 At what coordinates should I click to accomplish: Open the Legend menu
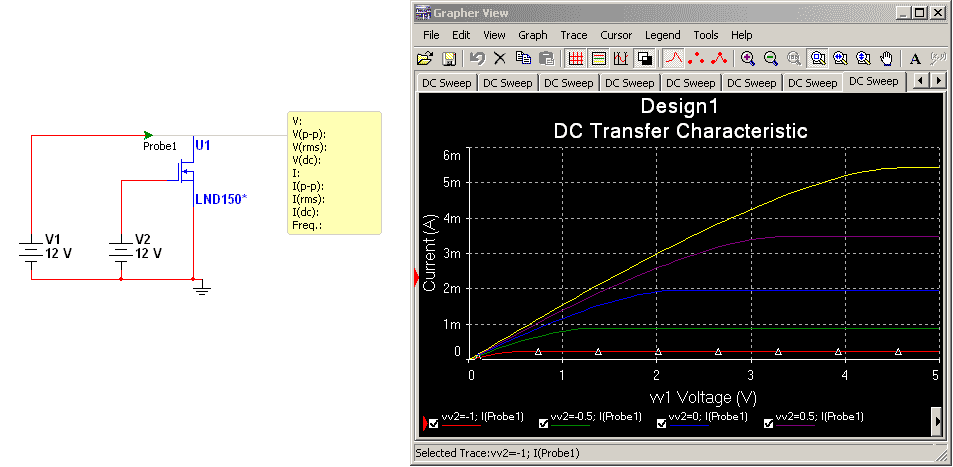662,35
